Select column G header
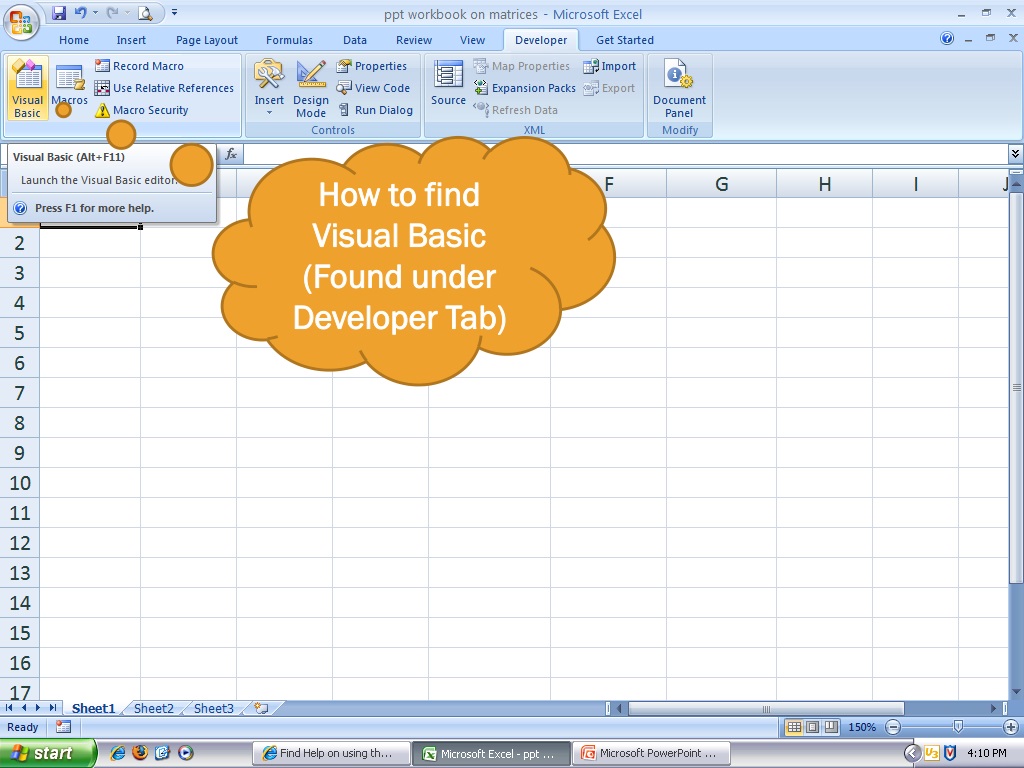Screen dimensions: 1024x768 pos(721,184)
